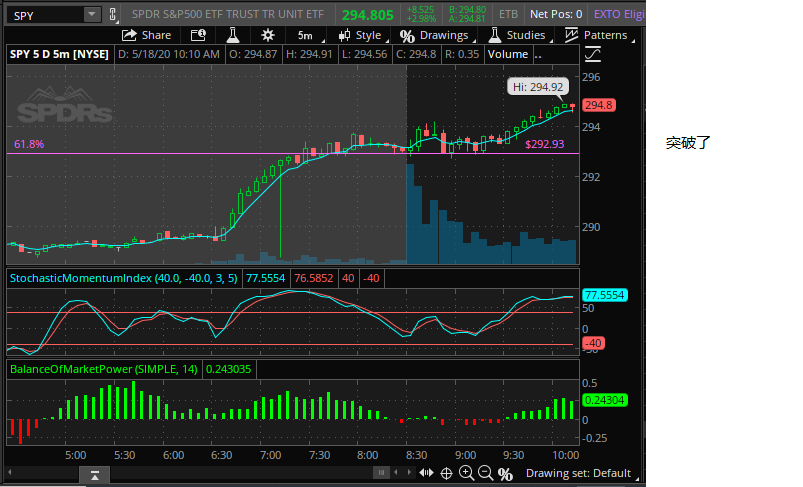
Task: Click the BalanceOfMarketPower study label
Action: coord(103,369)
